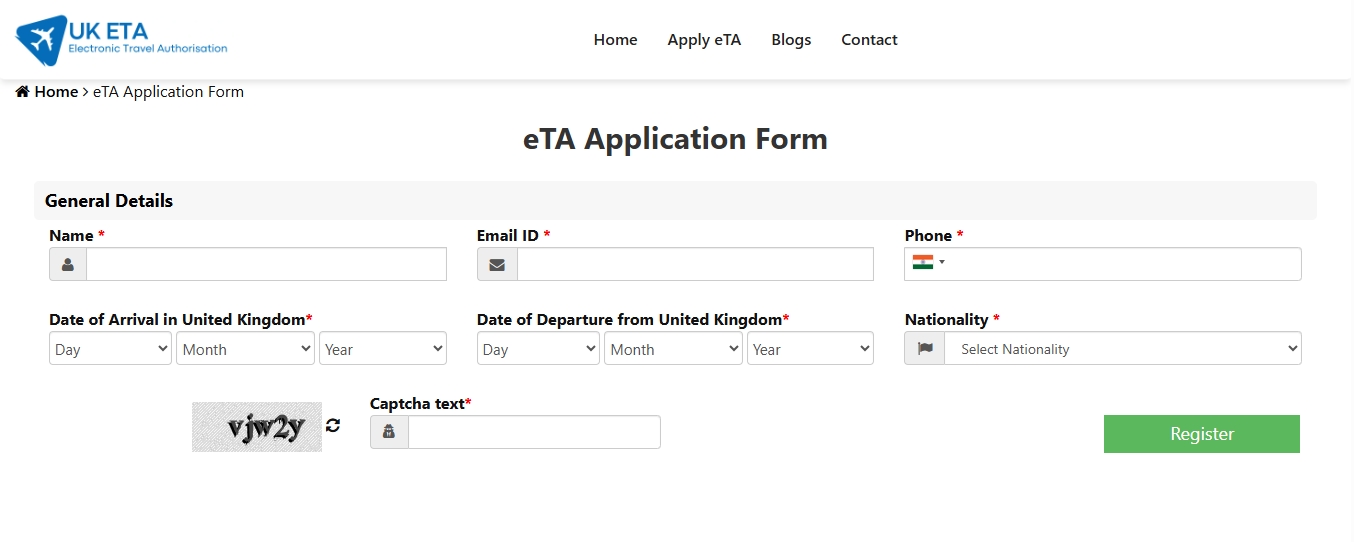The width and height of the screenshot is (1354, 542).
Task: Click the captcha image vjw2y
Action: [x=257, y=427]
